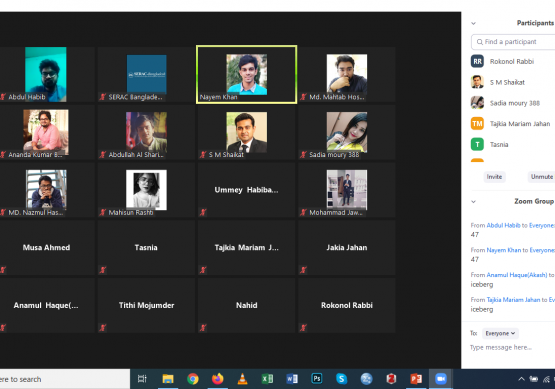
Task: Open the Photoshop taskbar icon
Action: [317, 379]
